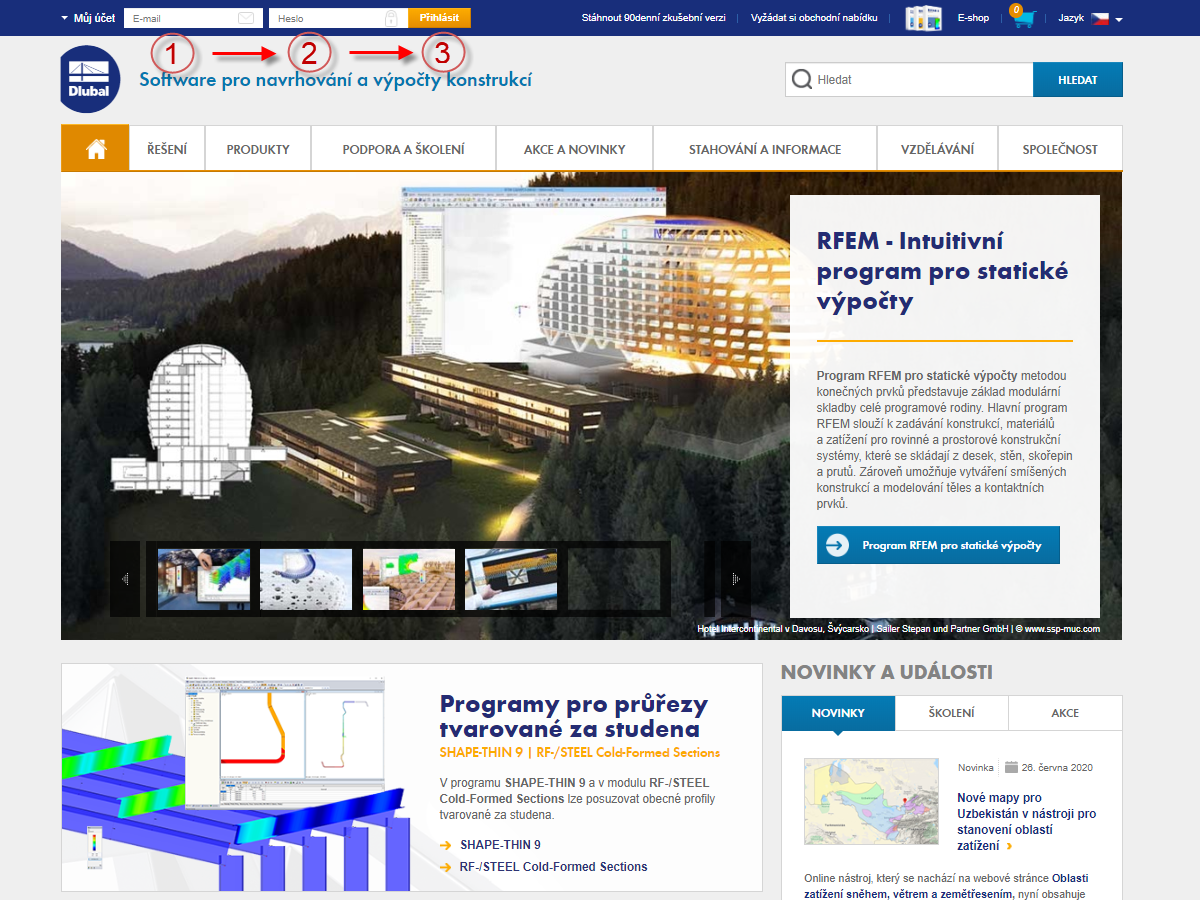Focus the Heslo password field
Screen dimensions: 1200x900
point(338,18)
